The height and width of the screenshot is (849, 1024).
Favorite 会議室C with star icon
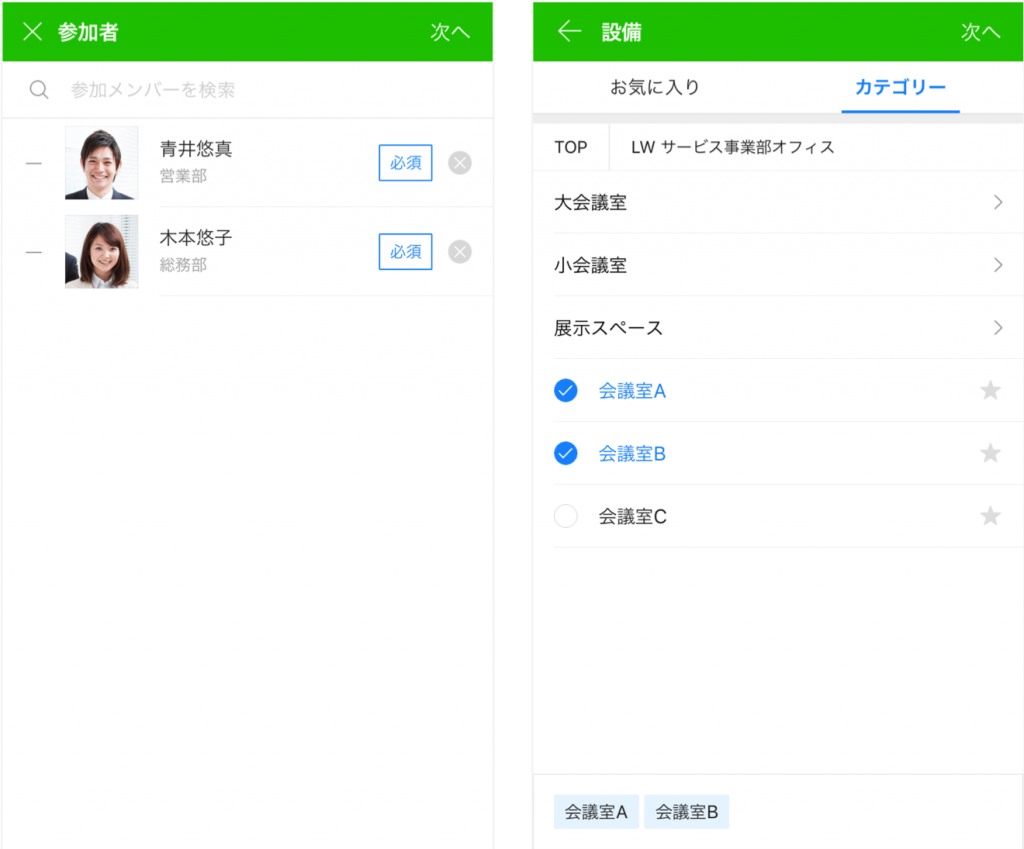pyautogui.click(x=990, y=517)
